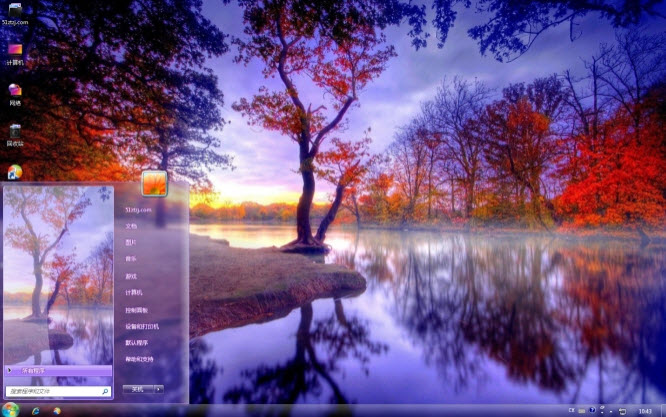Image resolution: width=666 pixels, height=417 pixels.
Task: Click the keyboard icon in the system tray
Action: click(x=581, y=411)
